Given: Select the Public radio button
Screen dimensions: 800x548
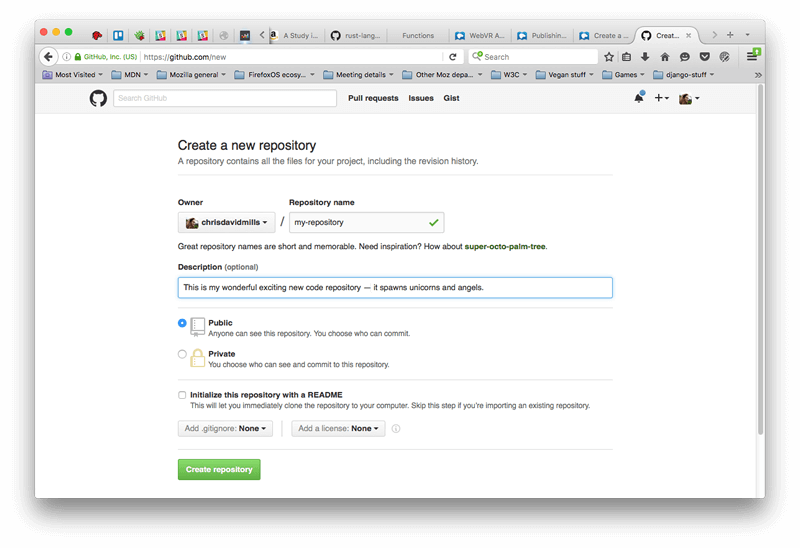Looking at the screenshot, I should [x=182, y=323].
